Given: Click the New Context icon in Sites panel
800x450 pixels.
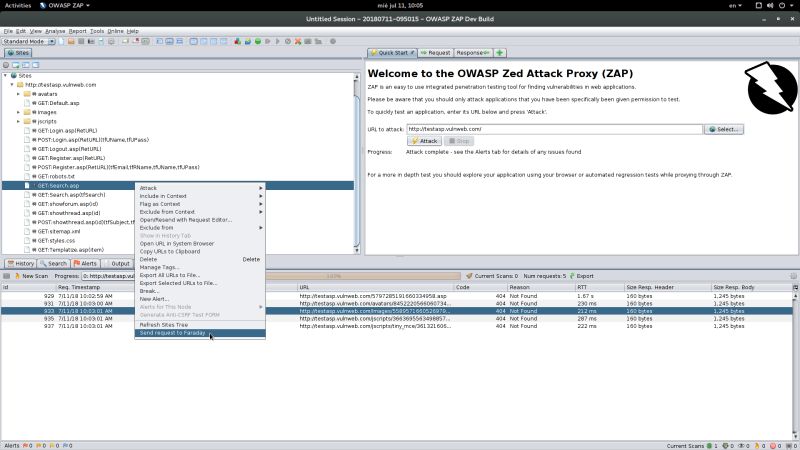Looking at the screenshot, I should point(16,65).
